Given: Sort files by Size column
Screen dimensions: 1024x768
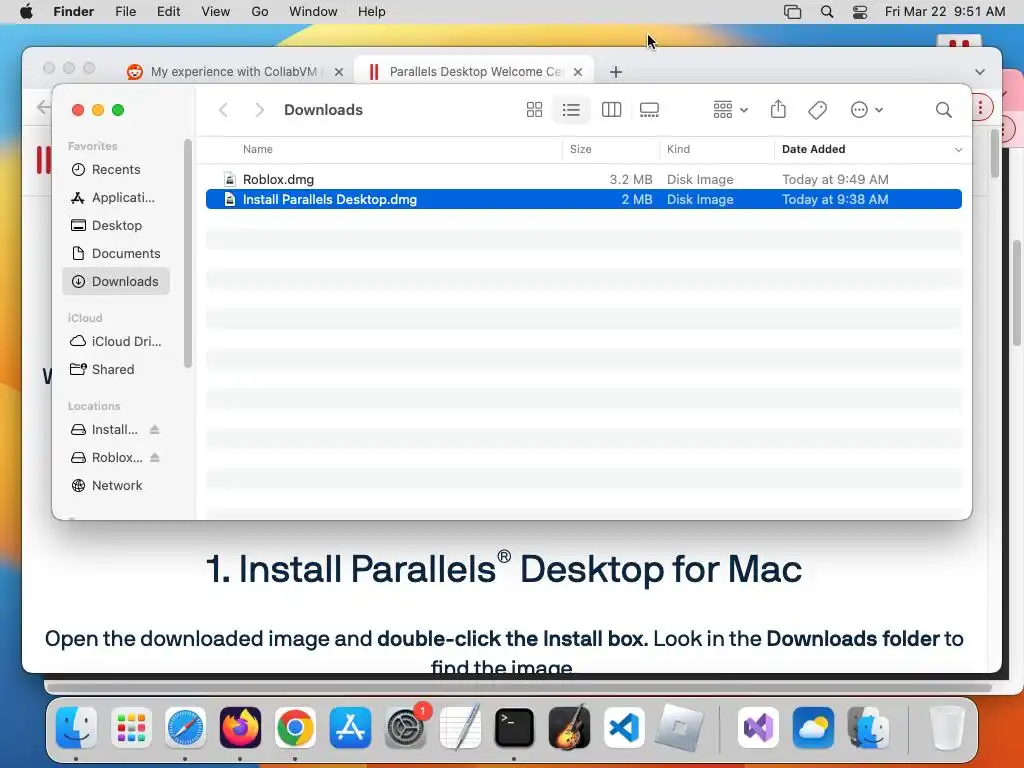Looking at the screenshot, I should click(x=580, y=150).
